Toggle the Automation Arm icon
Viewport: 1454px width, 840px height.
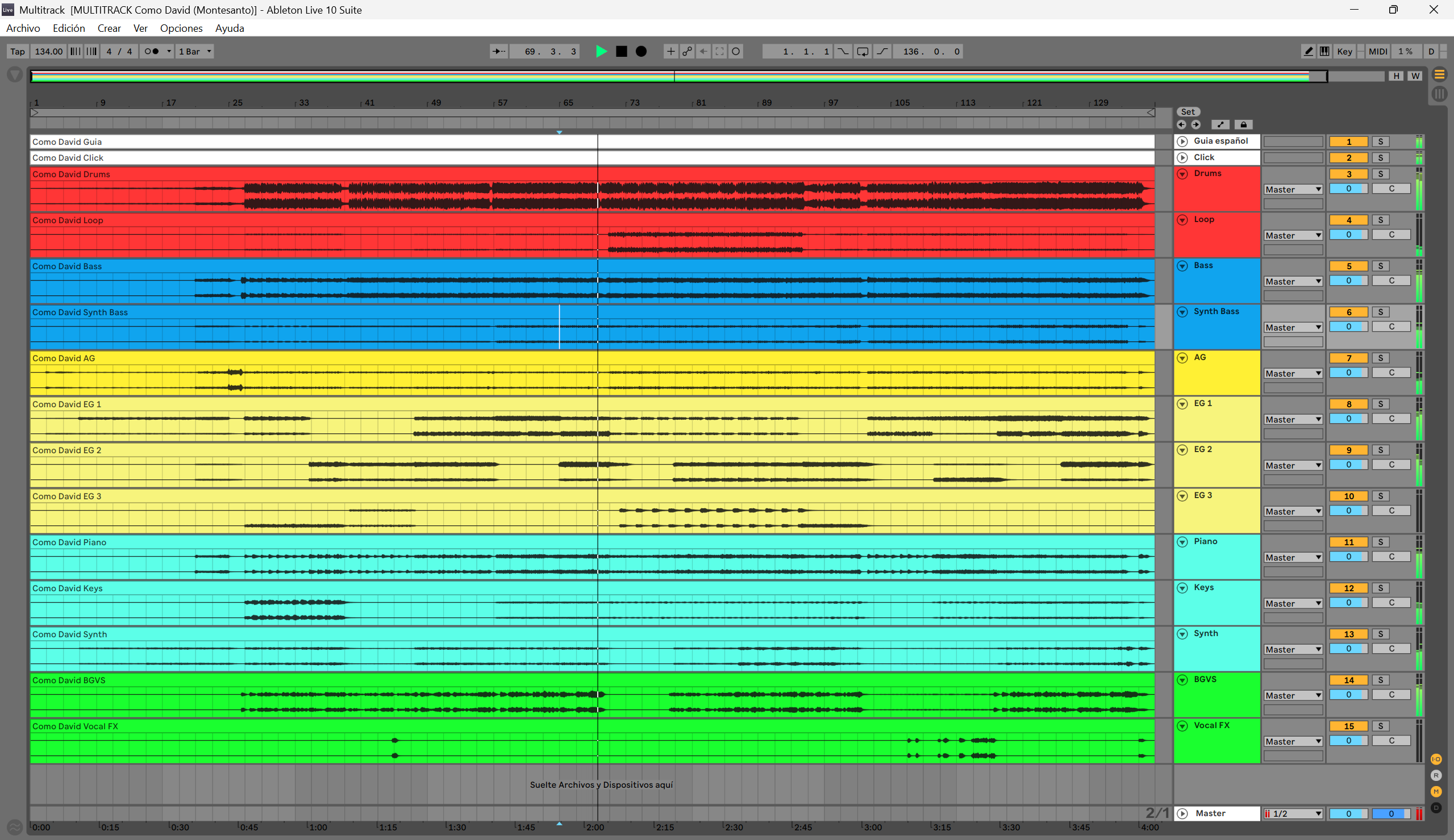(x=687, y=51)
